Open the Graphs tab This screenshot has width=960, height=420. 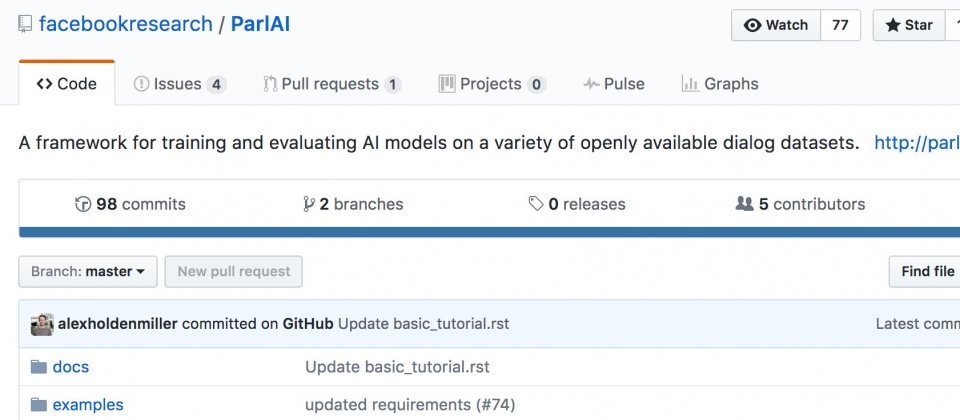[x=720, y=84]
